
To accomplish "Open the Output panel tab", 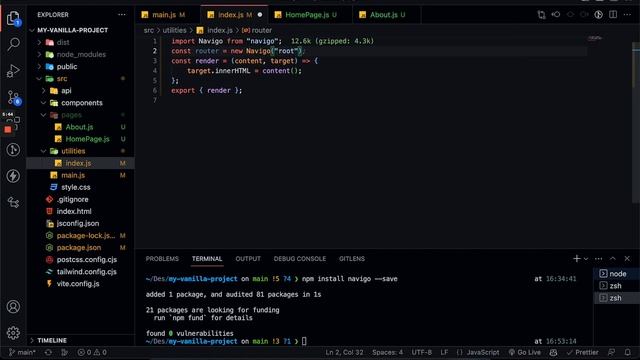I will [248, 259].
